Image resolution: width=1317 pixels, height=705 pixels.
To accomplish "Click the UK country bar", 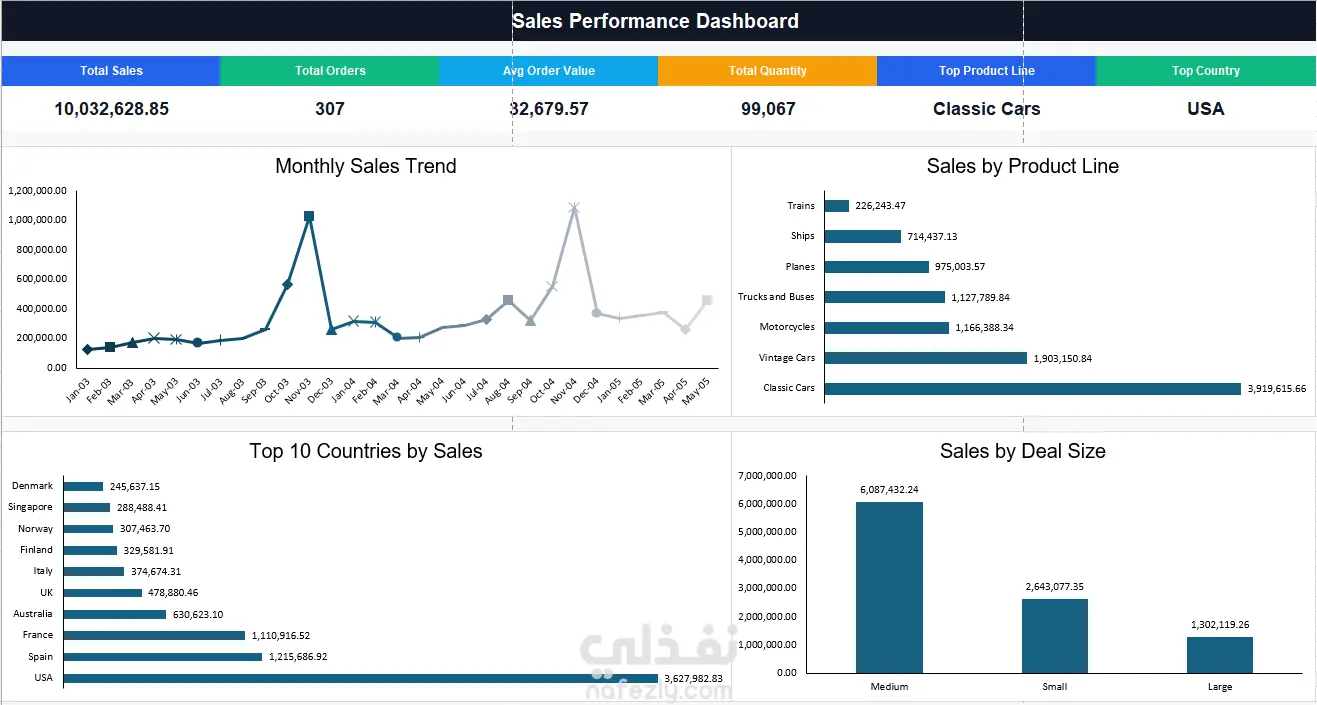I will (x=103, y=593).
